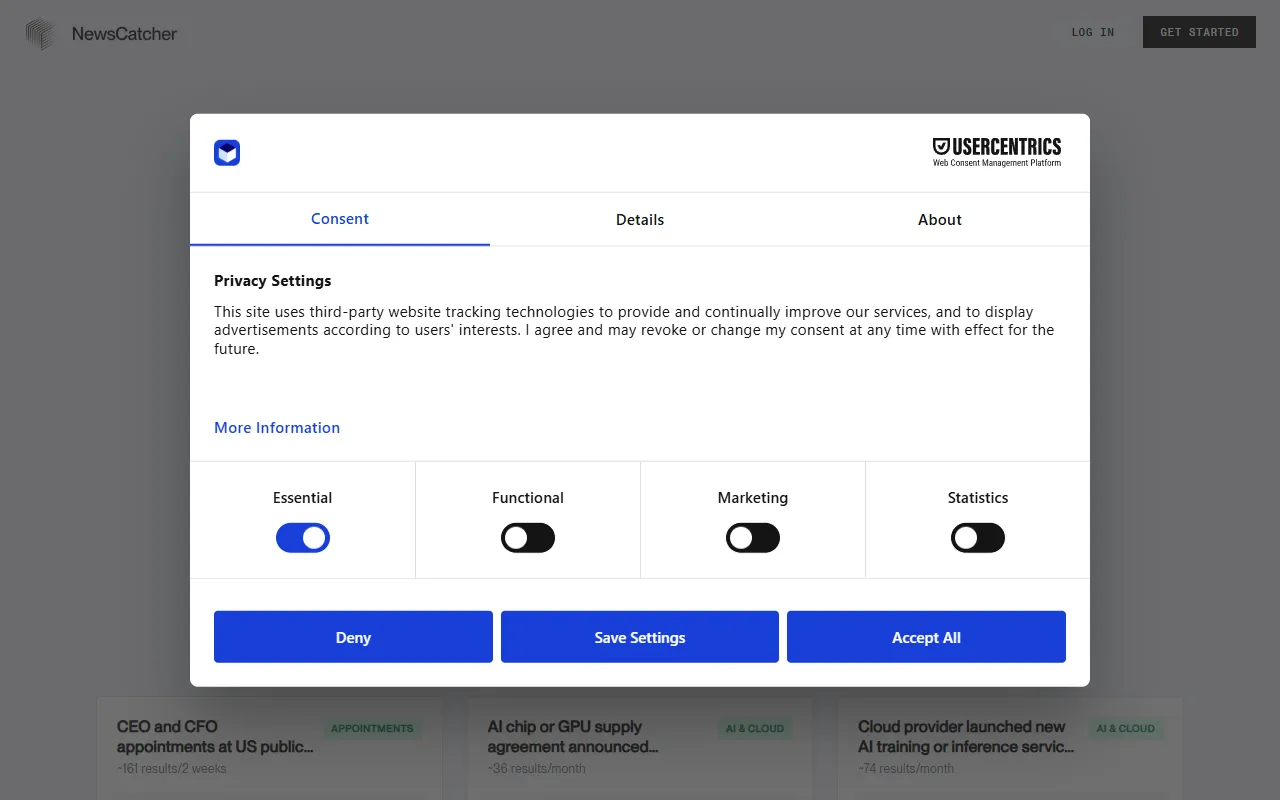
Task: Click the Usercentrics logo in the dialog
Action: click(x=997, y=152)
